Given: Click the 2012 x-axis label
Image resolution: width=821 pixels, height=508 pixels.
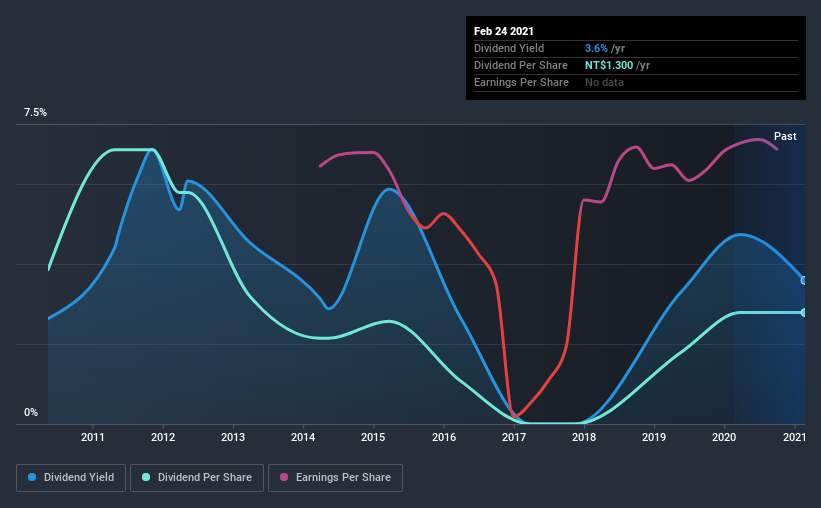Looking at the screenshot, I should point(163,437).
